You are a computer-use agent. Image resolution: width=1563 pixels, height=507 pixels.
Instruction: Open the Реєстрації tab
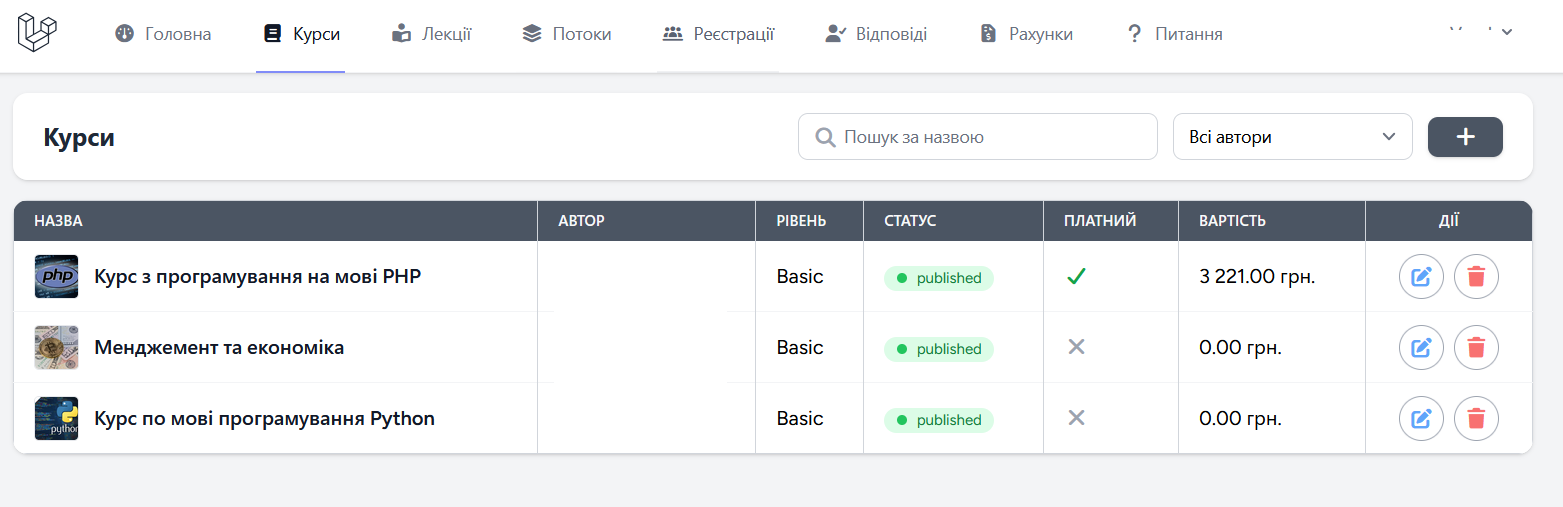click(x=718, y=34)
